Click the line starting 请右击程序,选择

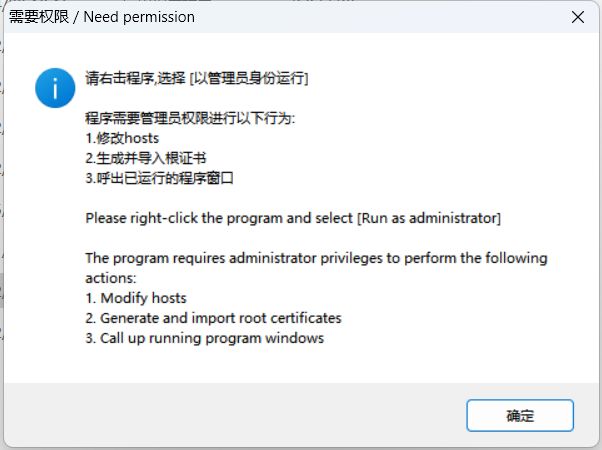(x=197, y=78)
